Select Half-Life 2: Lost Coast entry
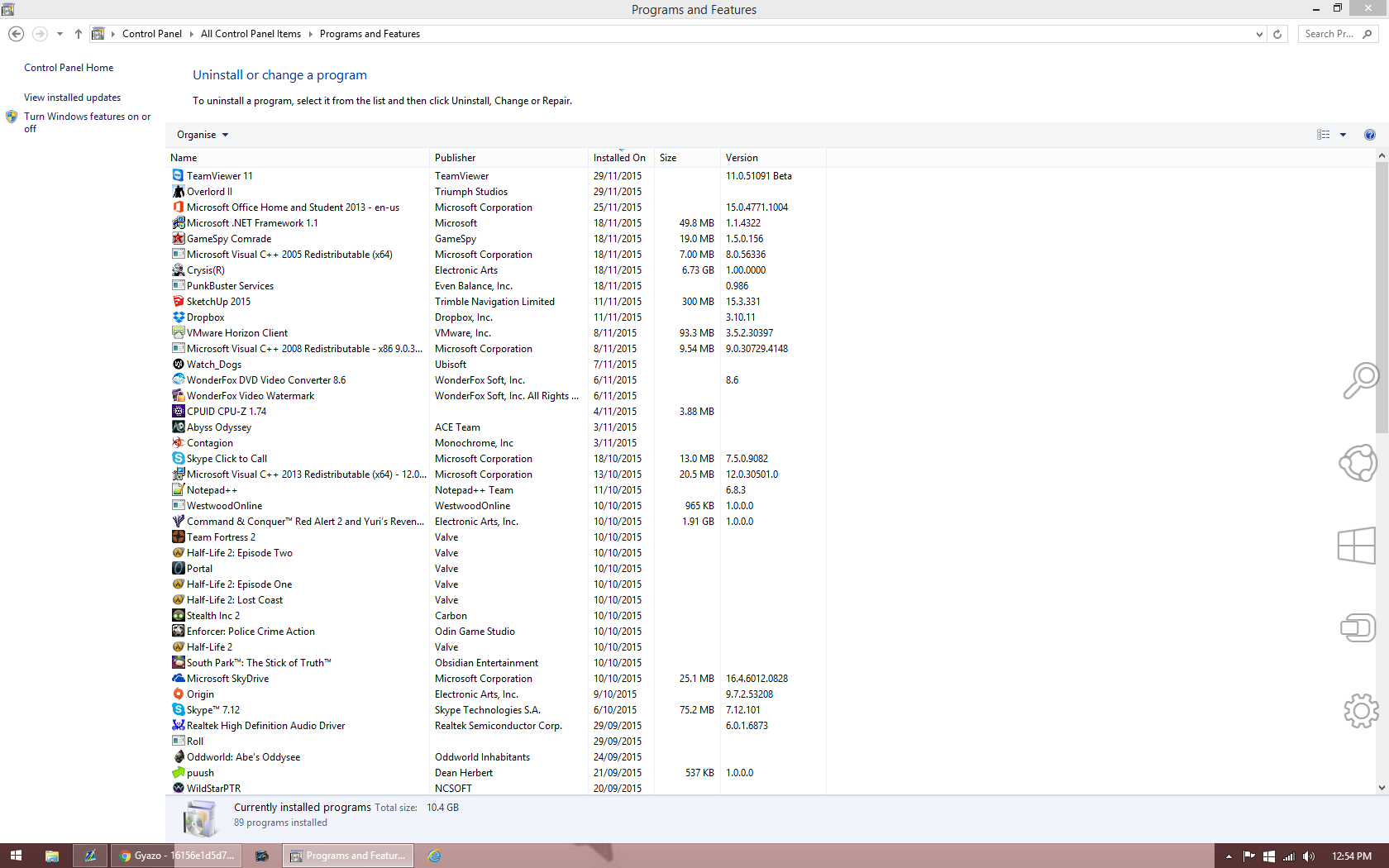 coord(496,599)
